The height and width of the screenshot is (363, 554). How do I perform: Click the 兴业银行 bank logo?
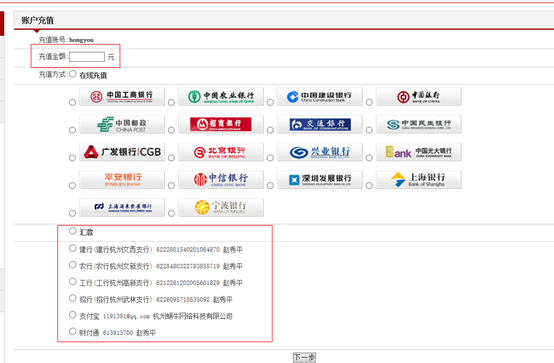click(x=320, y=152)
